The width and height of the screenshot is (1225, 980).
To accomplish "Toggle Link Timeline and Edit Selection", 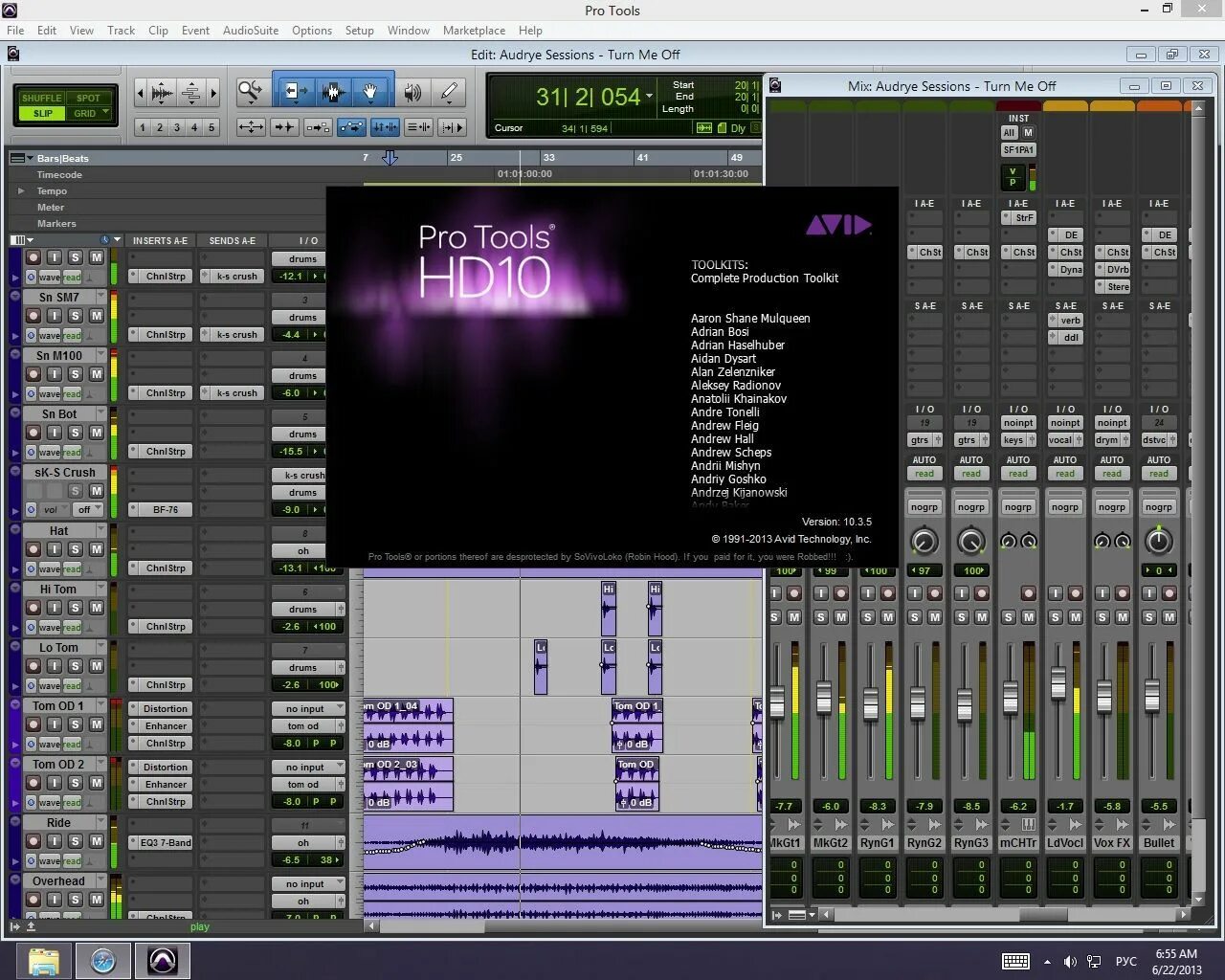I will [385, 126].
